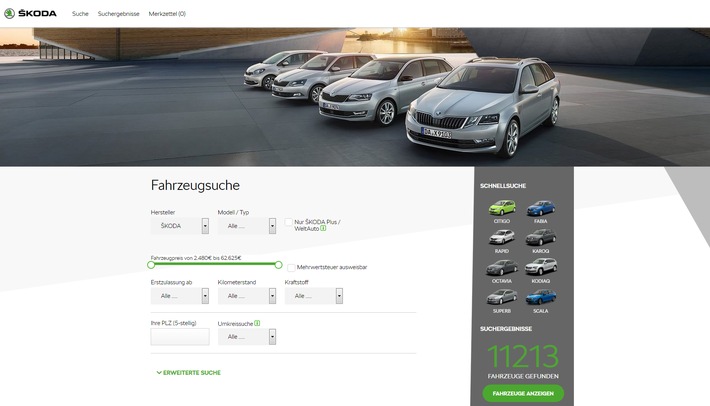Click the ŠKODA logo in header

(x=30, y=14)
